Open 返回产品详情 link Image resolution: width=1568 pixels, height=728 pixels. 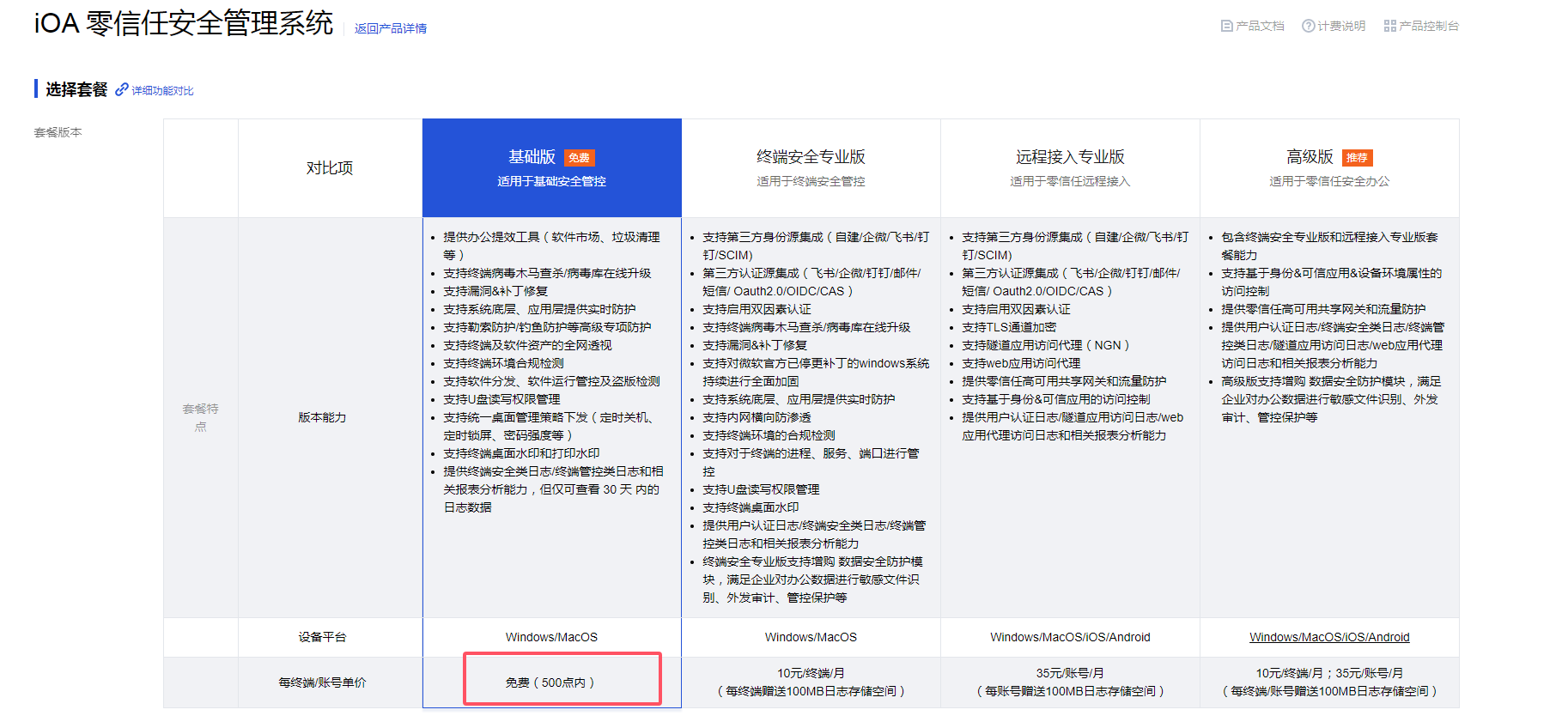(391, 28)
